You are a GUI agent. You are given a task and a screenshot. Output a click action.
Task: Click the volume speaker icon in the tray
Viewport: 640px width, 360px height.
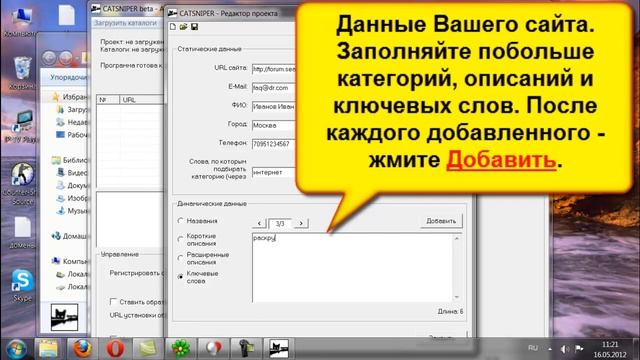coord(564,349)
